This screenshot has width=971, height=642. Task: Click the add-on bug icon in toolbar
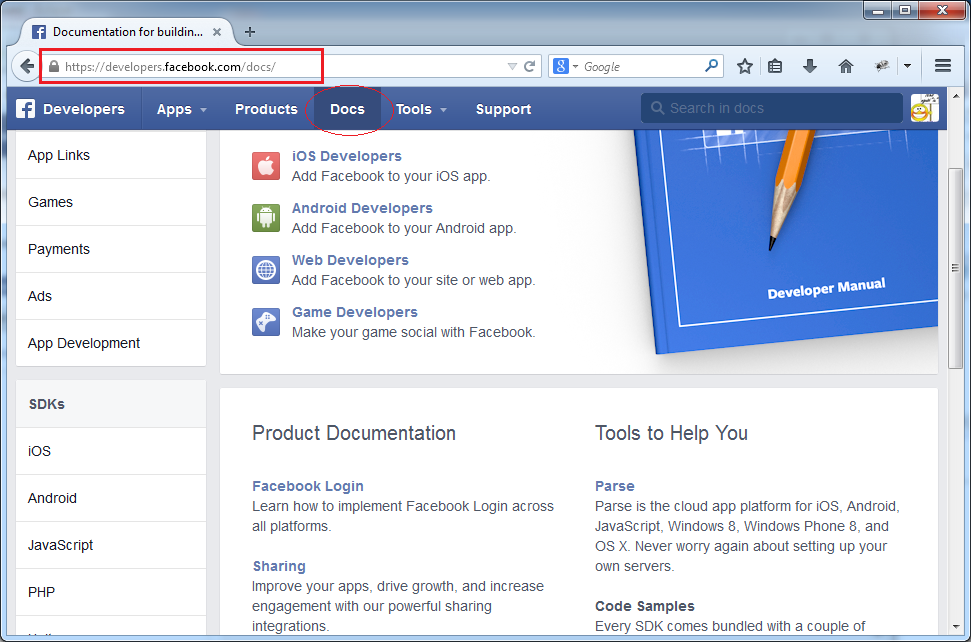(x=882, y=66)
